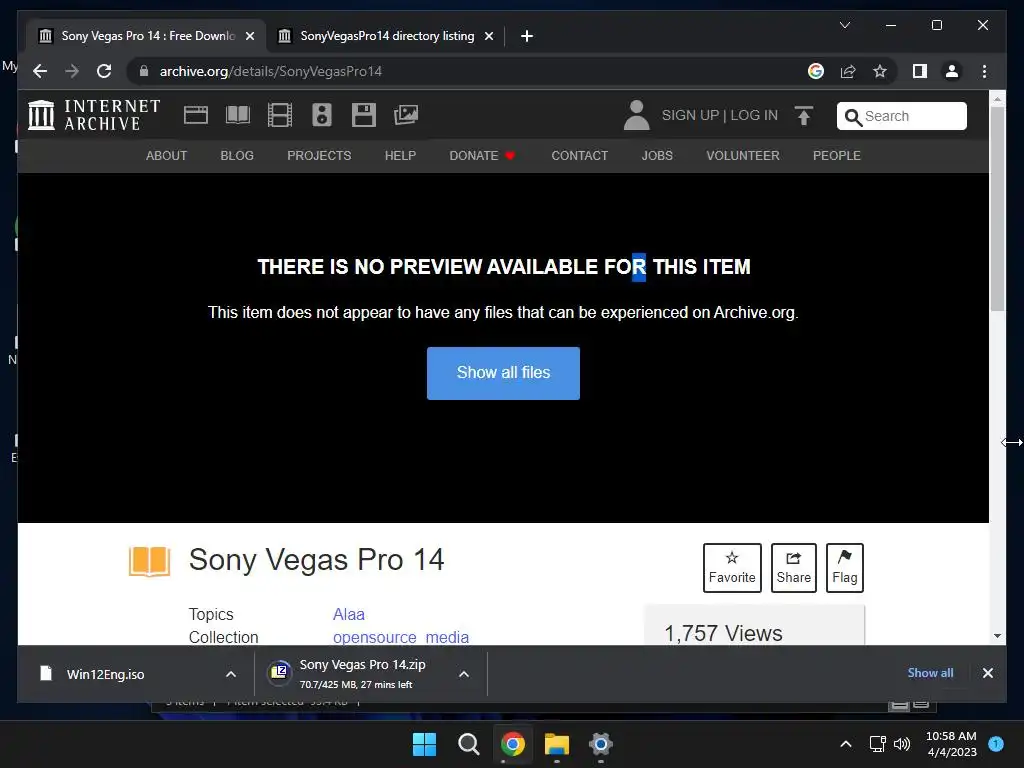
Task: Open the Software floppy-disk icon in header
Action: 364,115
